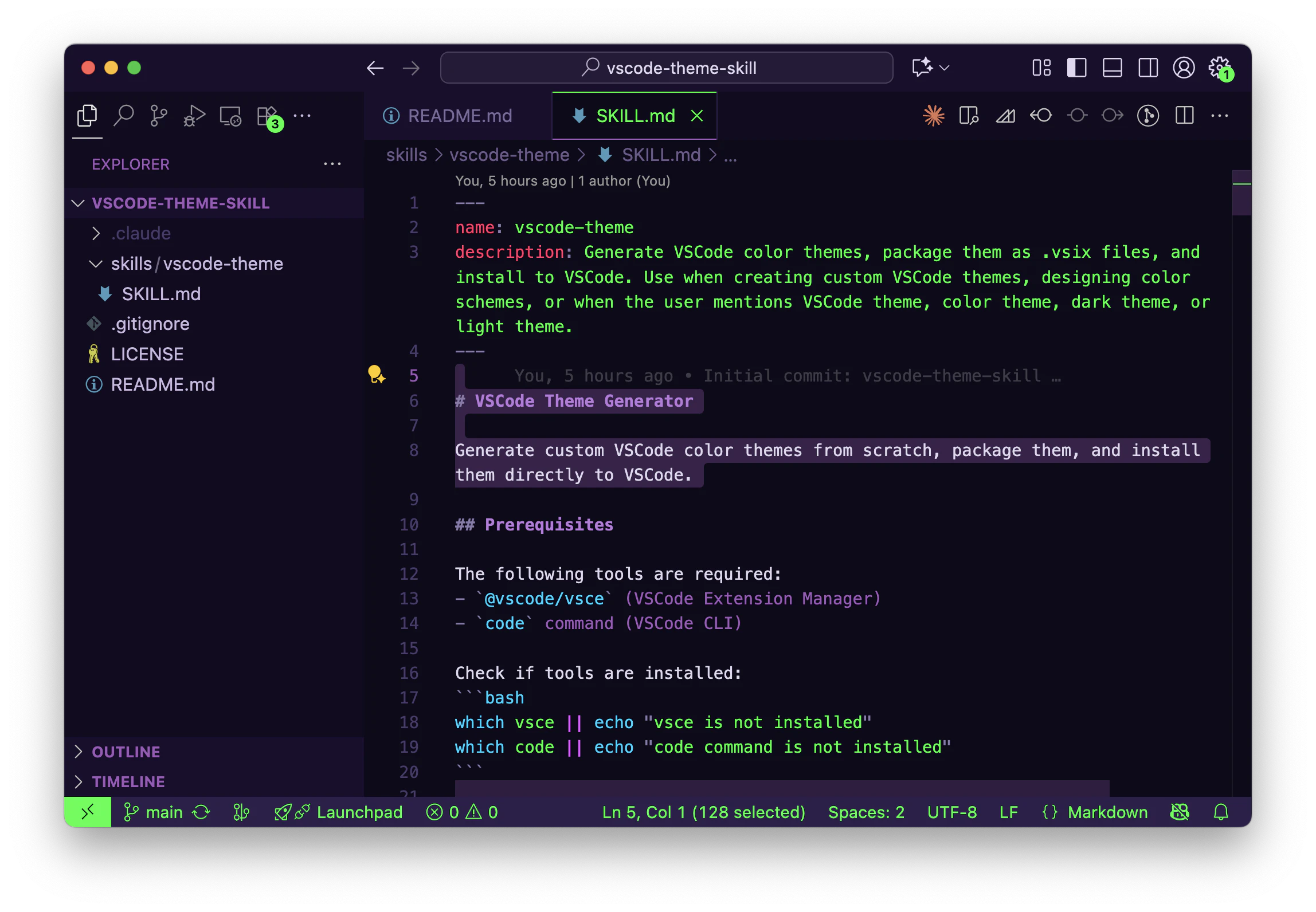Click the customize layout icon

point(1041,68)
